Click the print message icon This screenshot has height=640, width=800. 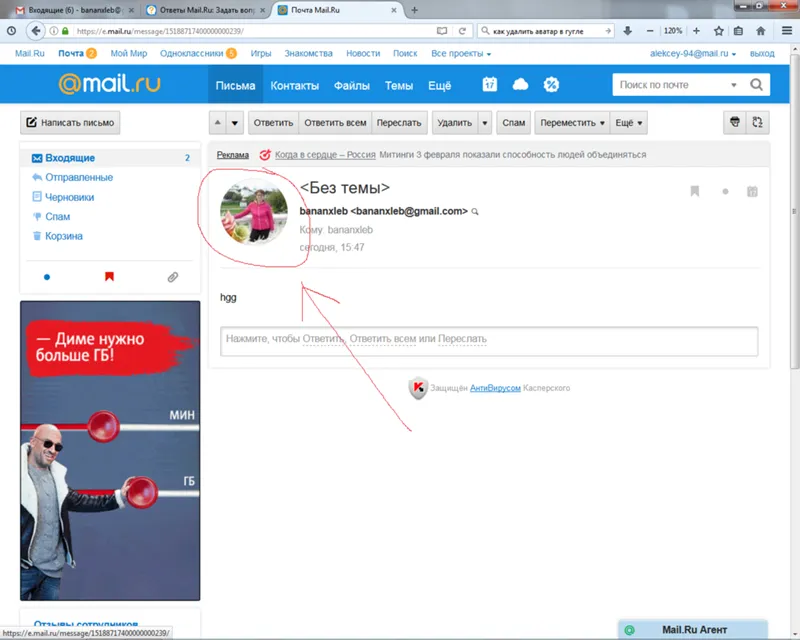coord(735,122)
